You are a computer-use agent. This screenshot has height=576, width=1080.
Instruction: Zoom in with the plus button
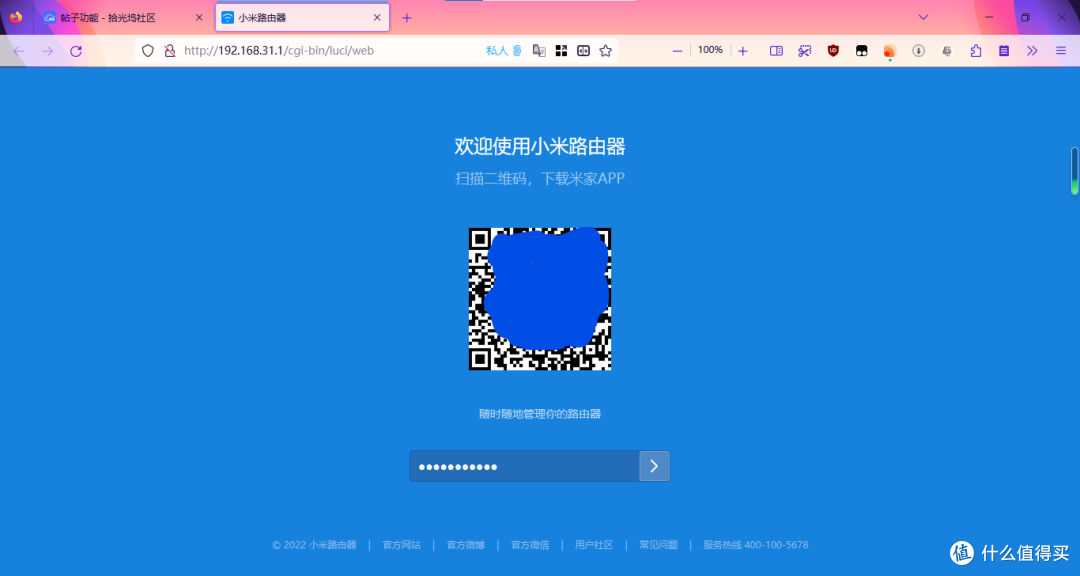[742, 51]
